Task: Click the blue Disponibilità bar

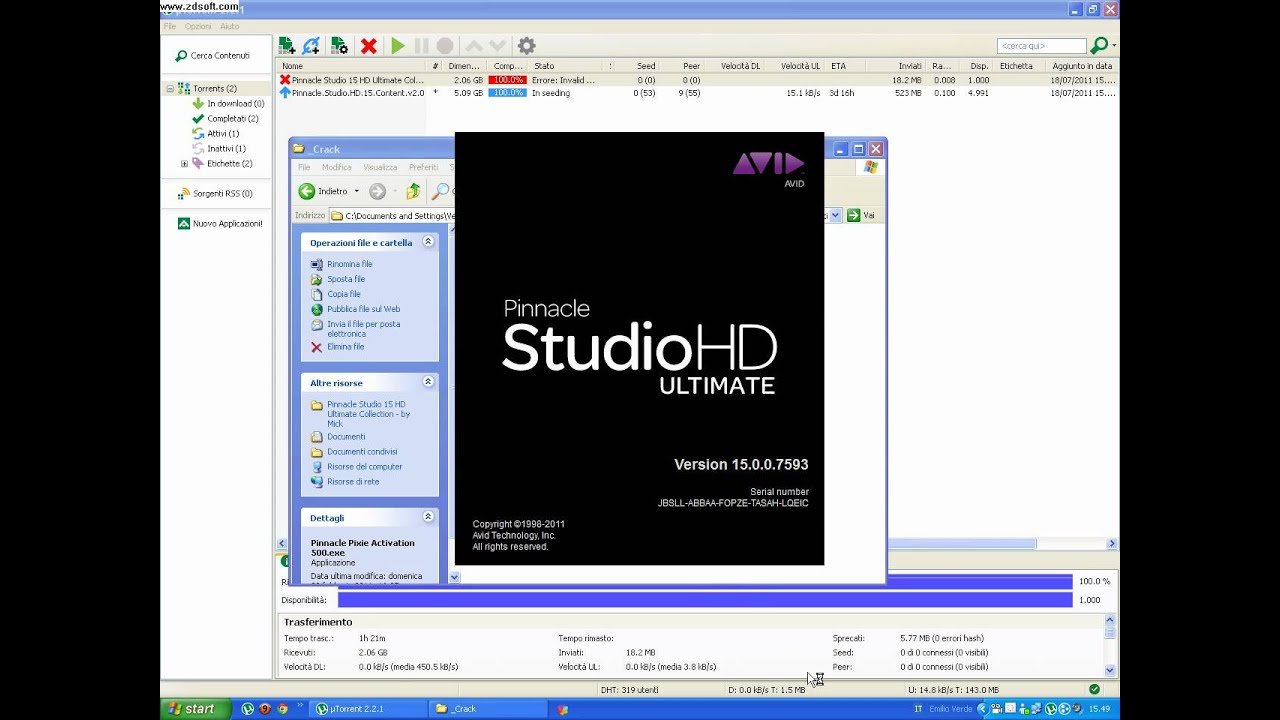Action: [x=705, y=600]
